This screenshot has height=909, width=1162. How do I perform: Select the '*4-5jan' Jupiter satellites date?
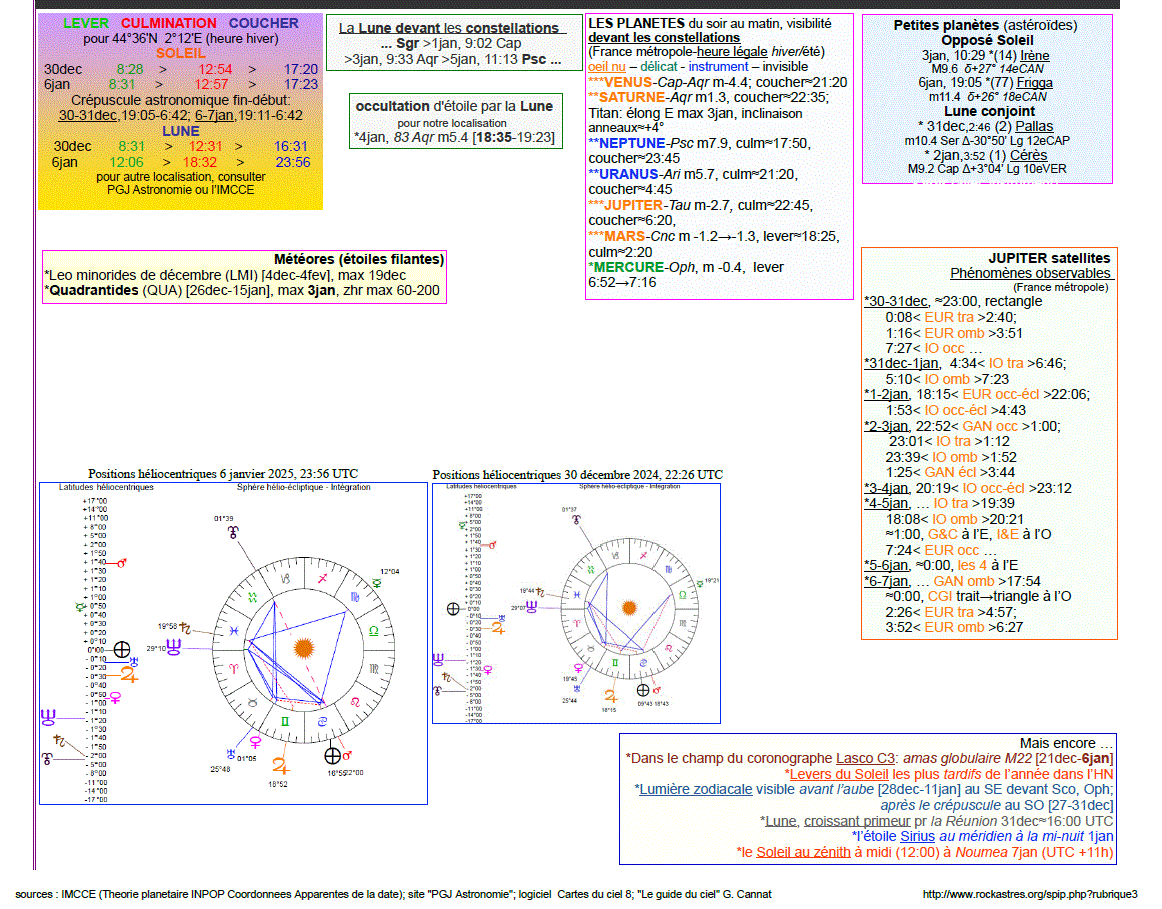pyautogui.click(x=886, y=504)
